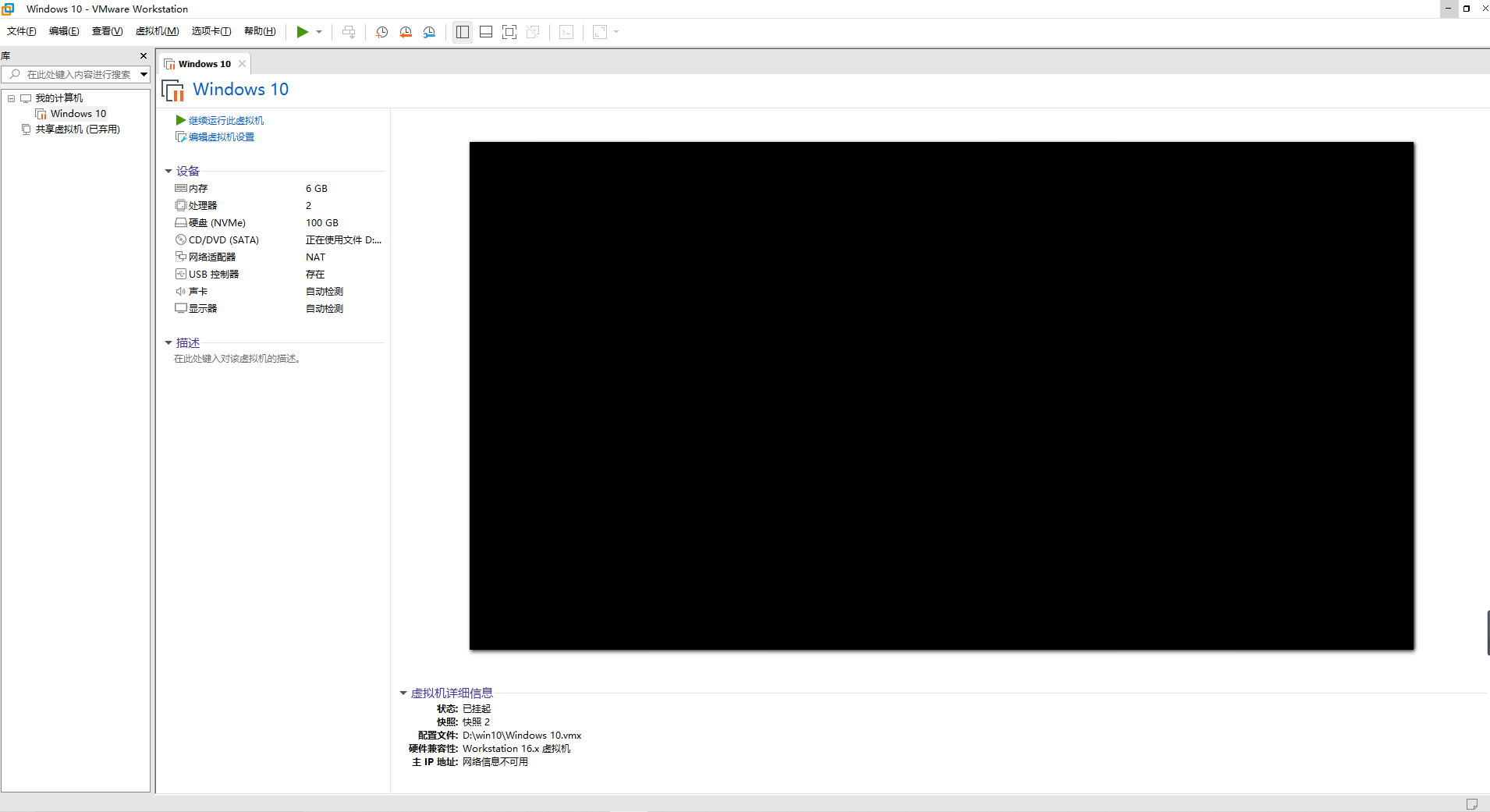Click the CD/DVD 正在使用文件 value
Viewport: 1490px width, 812px height.
coord(344,240)
